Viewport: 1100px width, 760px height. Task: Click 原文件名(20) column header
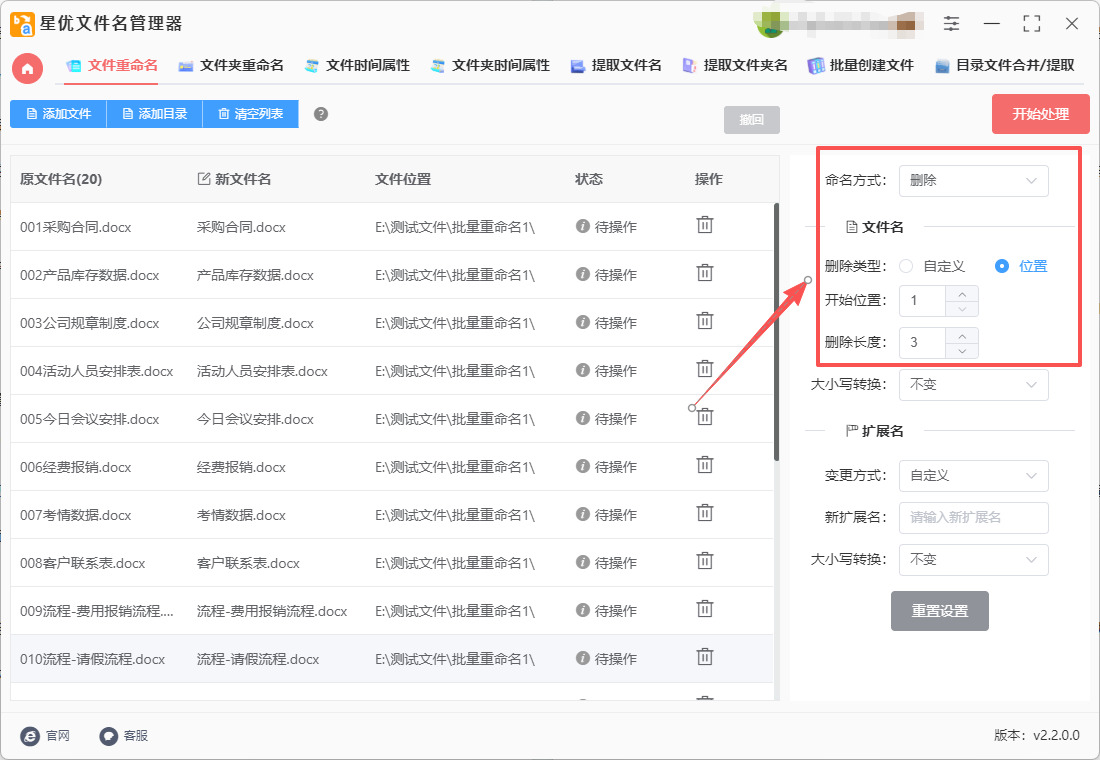click(61, 179)
